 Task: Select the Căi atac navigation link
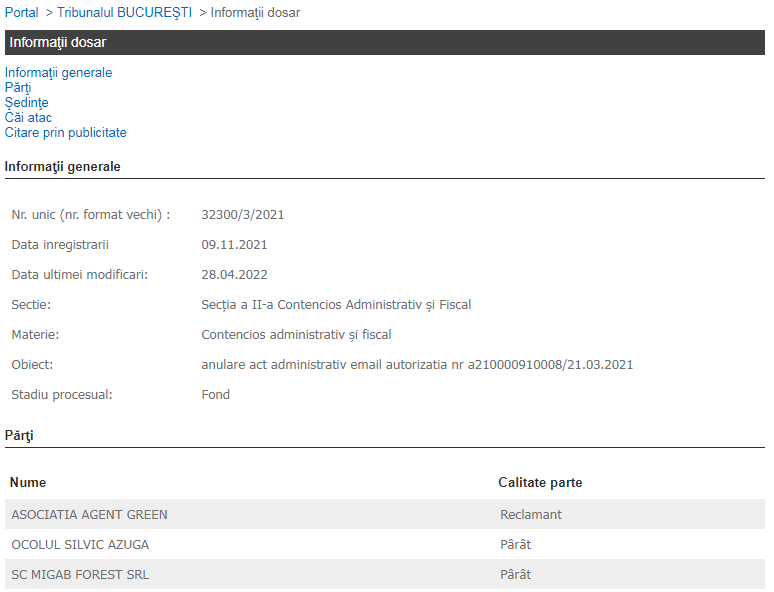(28, 118)
